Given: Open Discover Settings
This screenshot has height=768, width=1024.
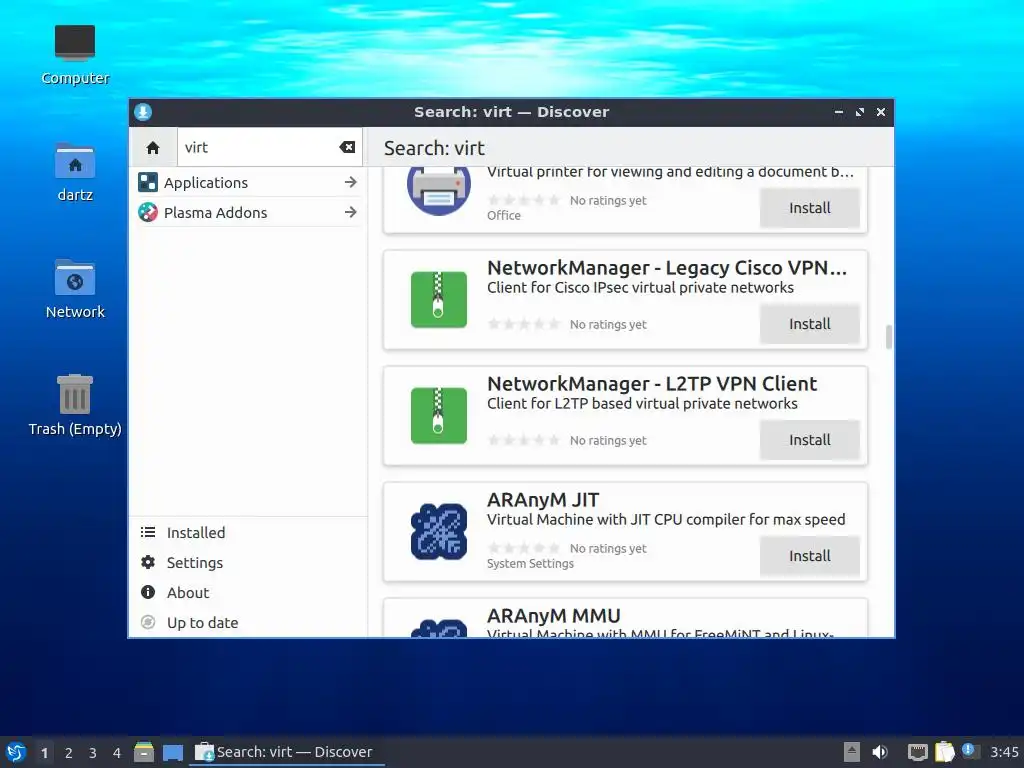Looking at the screenshot, I should [248, 562].
